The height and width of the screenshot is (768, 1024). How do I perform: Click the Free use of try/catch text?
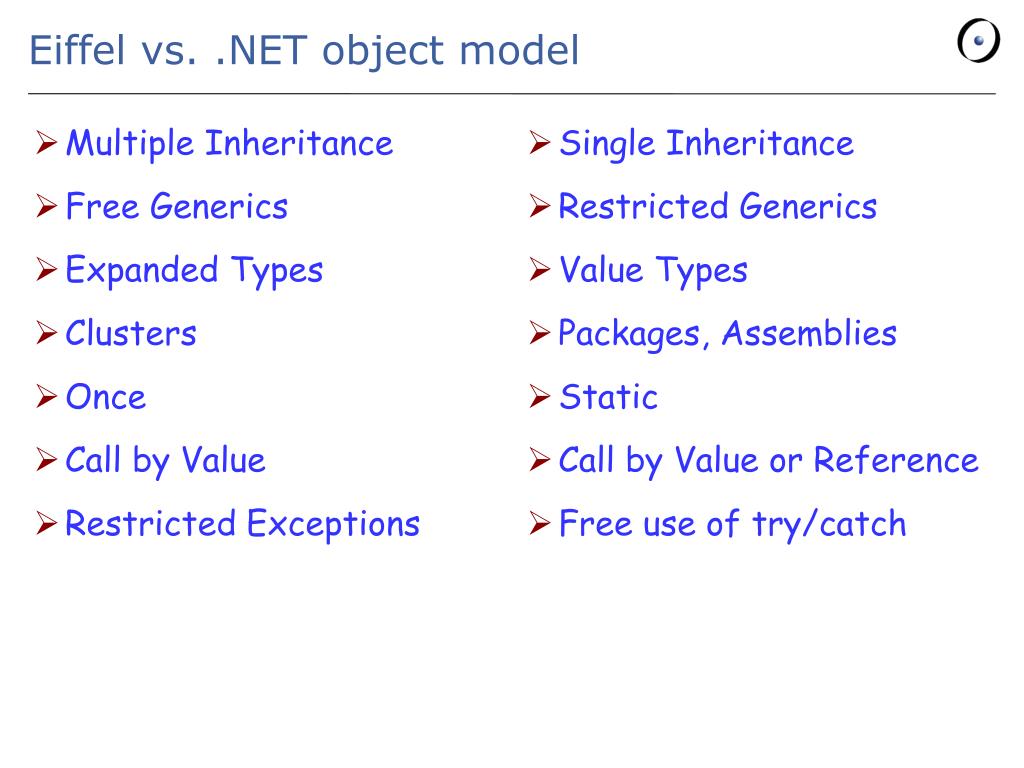coord(733,524)
